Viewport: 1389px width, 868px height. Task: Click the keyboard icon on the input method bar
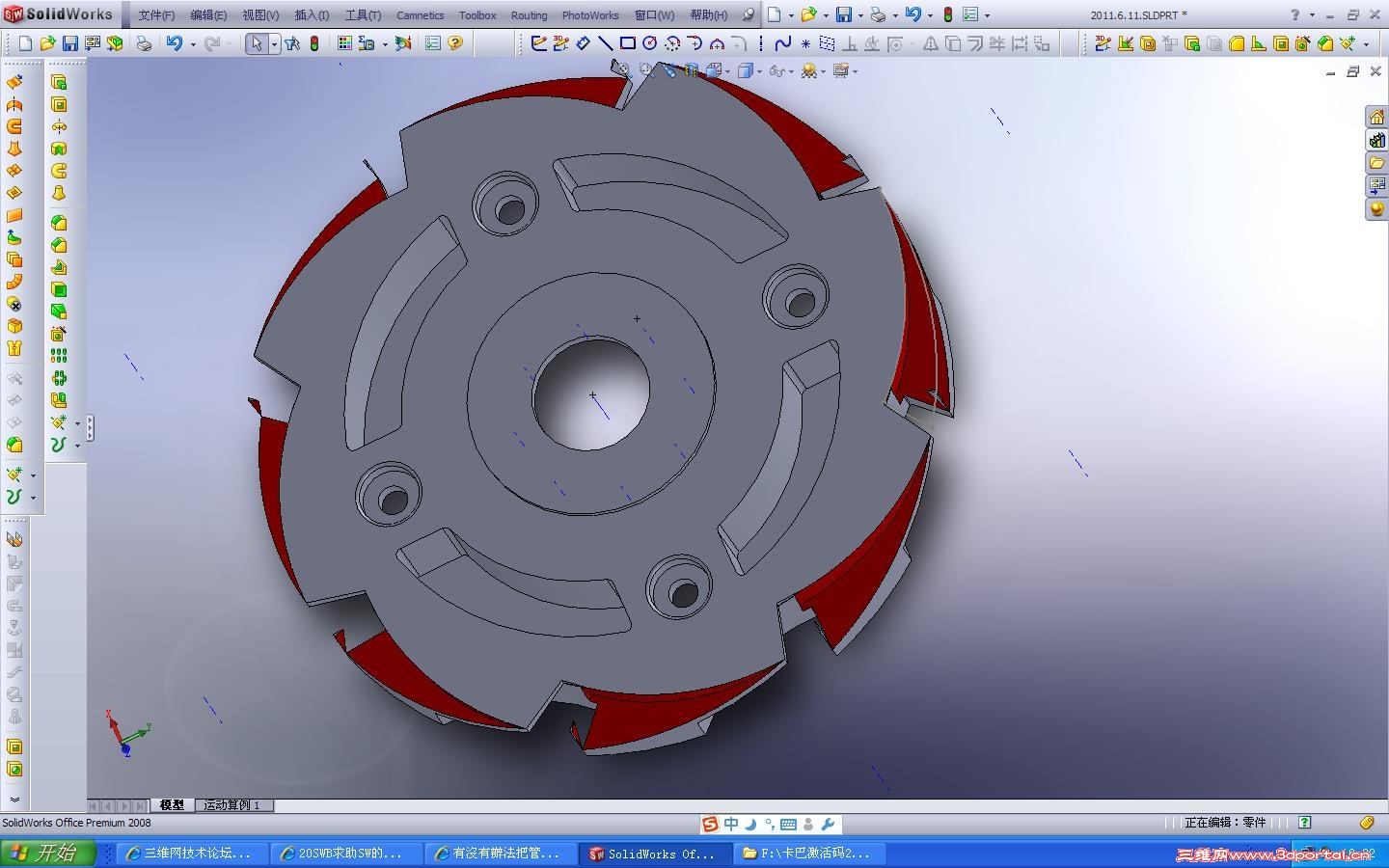point(788,824)
